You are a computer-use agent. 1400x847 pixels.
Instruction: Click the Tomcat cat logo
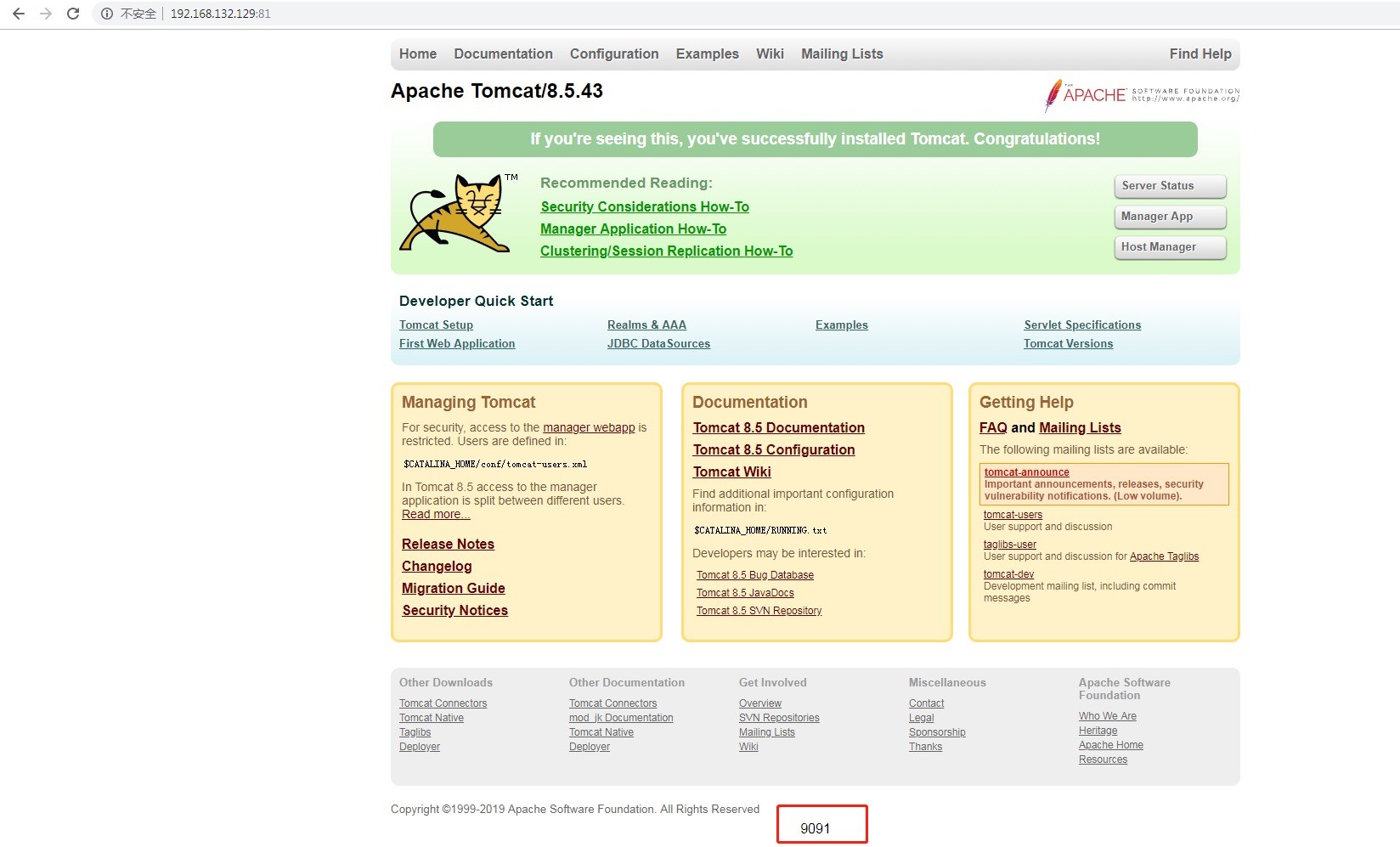coord(459,212)
